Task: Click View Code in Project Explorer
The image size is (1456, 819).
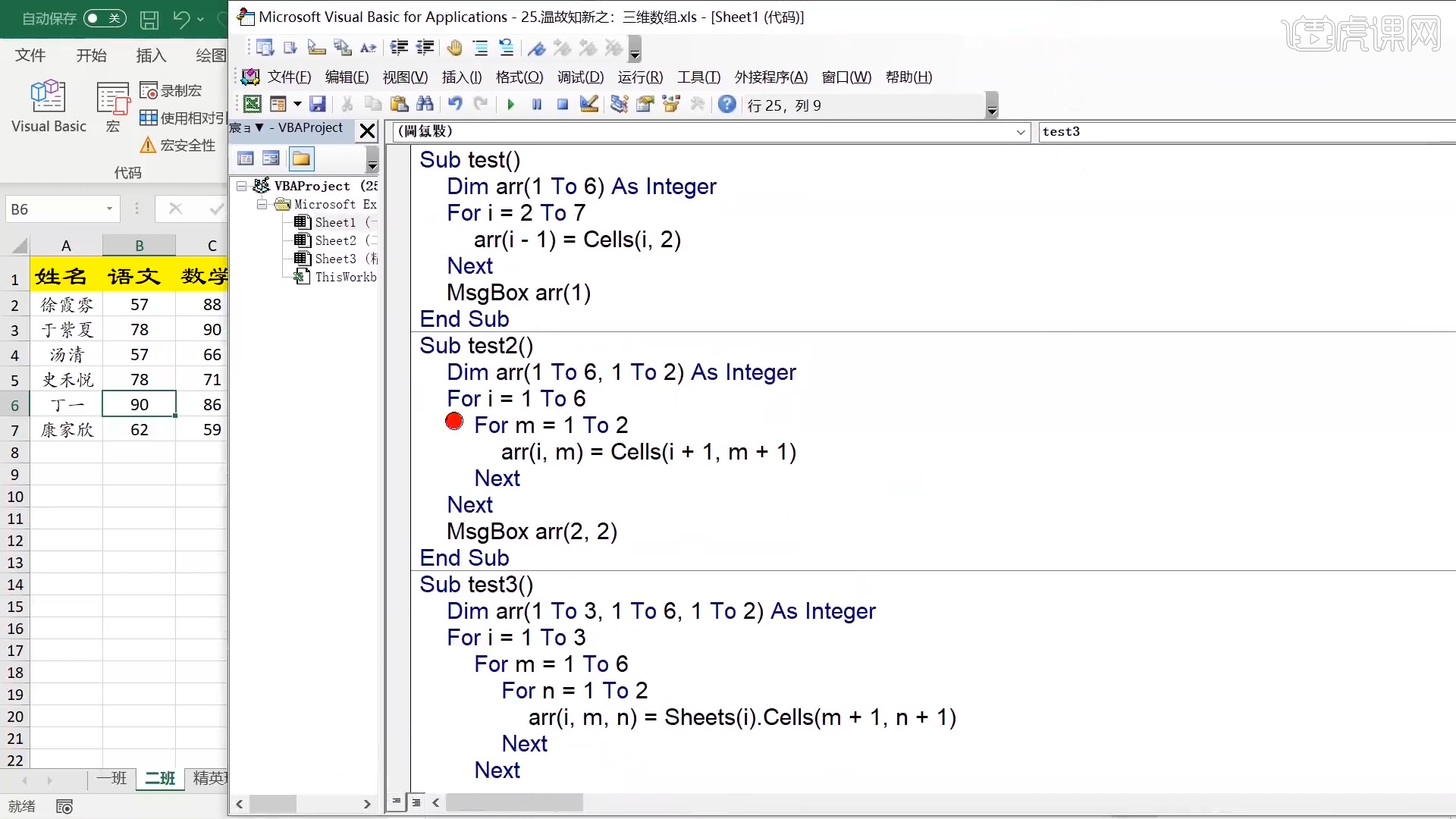Action: coord(246,158)
